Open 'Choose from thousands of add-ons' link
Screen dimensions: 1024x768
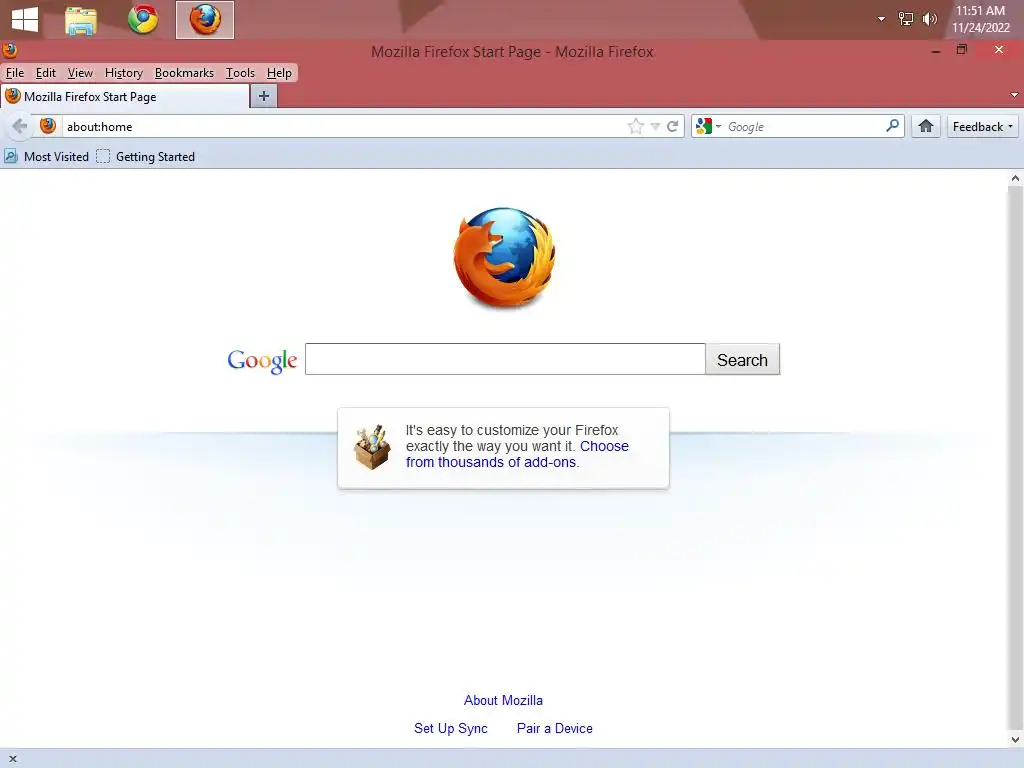[x=517, y=454]
